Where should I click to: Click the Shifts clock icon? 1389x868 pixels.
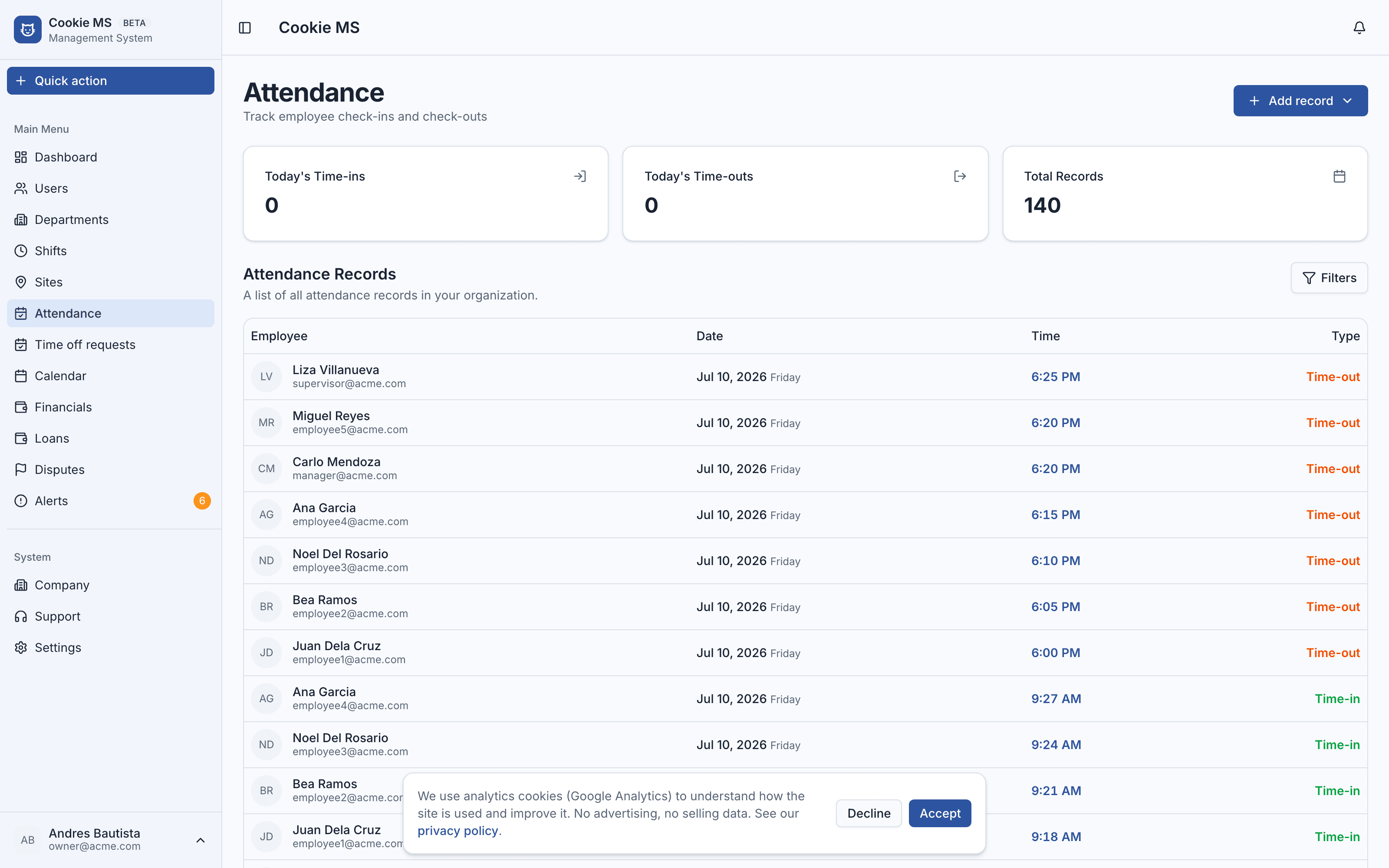21,251
